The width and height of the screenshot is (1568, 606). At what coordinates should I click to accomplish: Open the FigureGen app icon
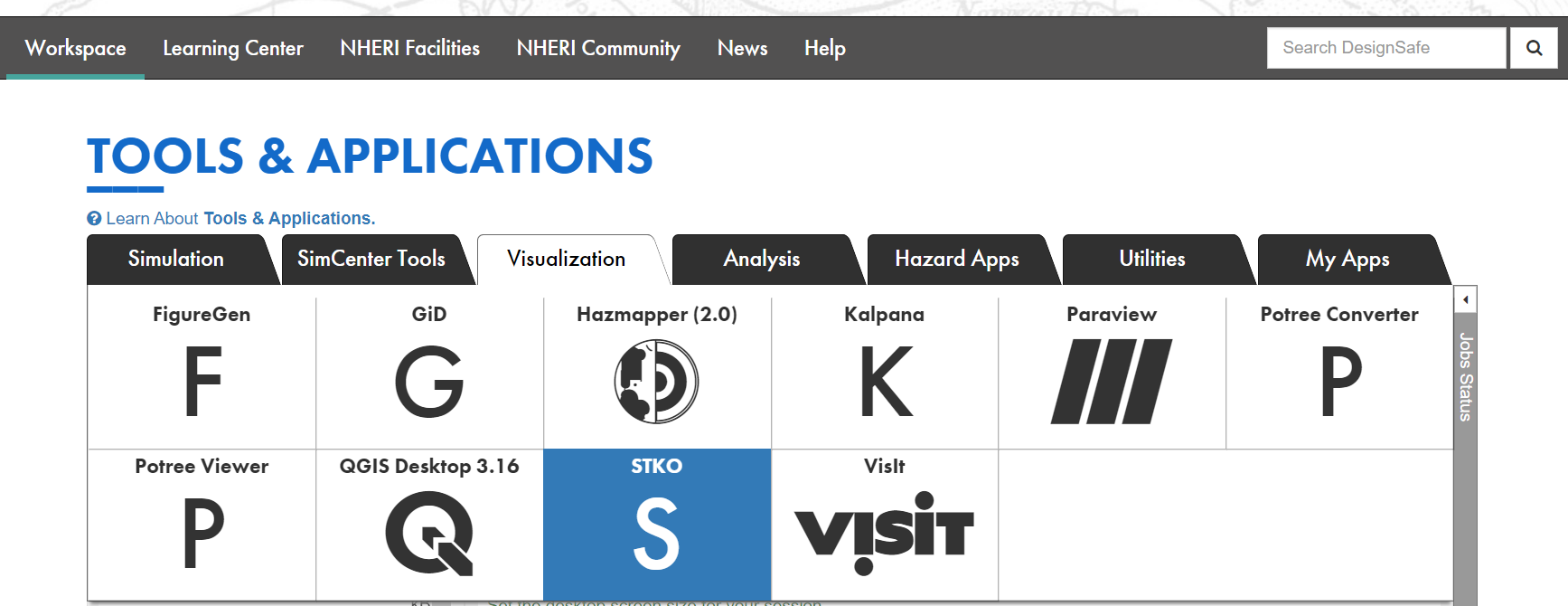coord(202,381)
